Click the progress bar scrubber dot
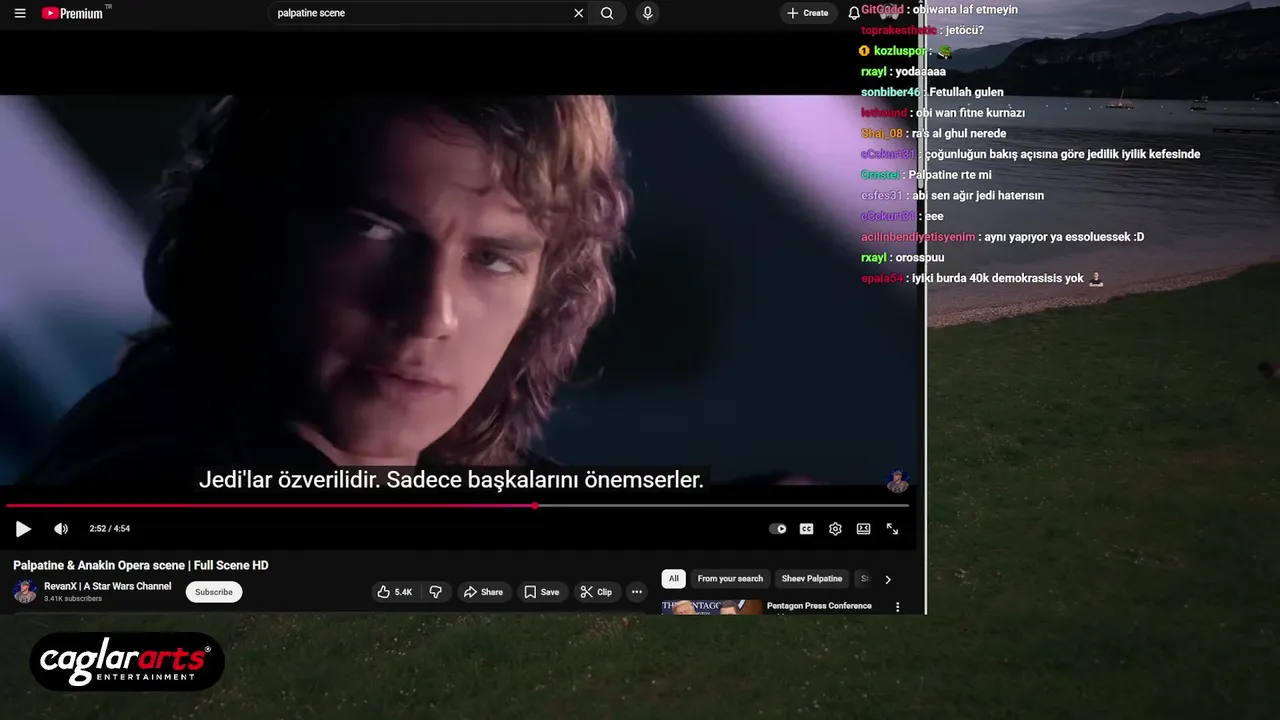 tap(535, 506)
